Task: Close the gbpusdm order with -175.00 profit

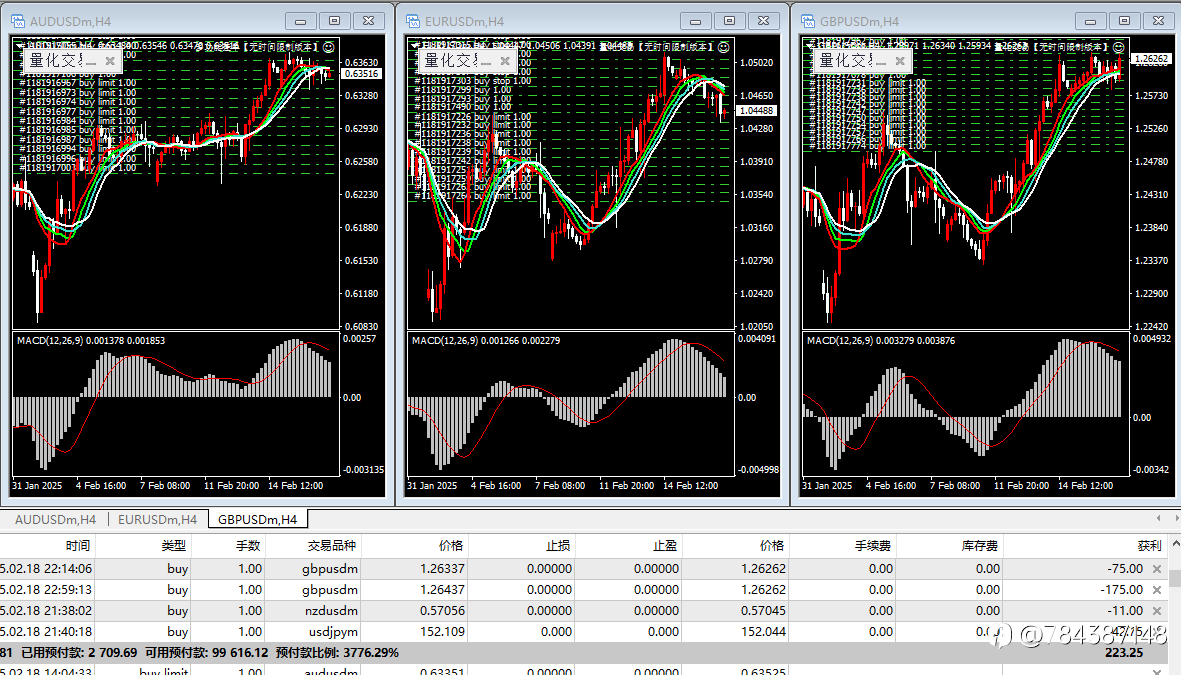Action: pos(1157,590)
